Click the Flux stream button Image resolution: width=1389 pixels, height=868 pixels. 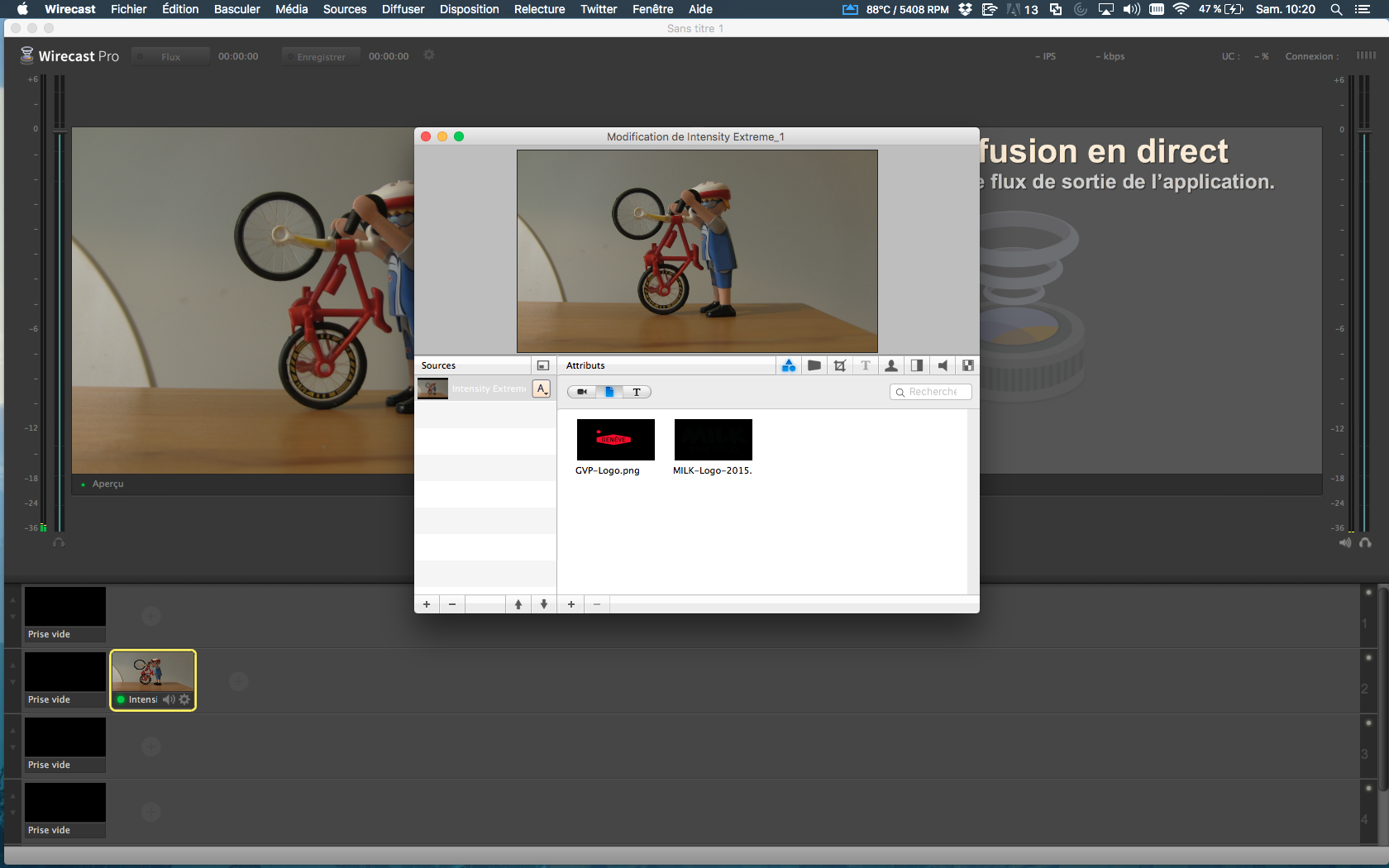click(170, 56)
